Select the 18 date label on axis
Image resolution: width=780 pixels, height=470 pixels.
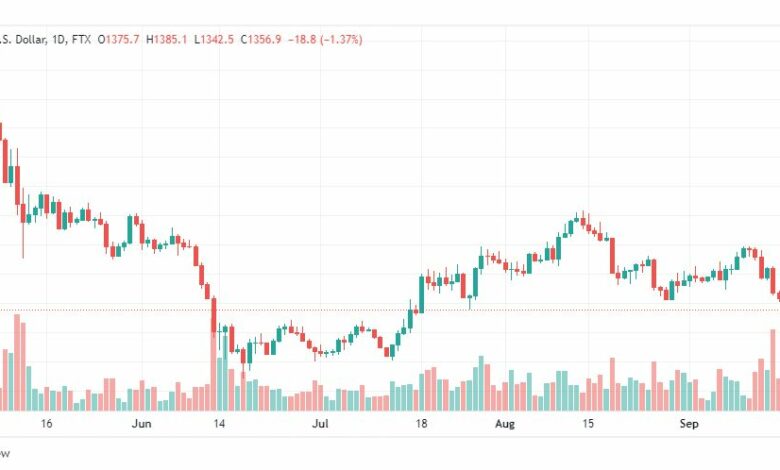pos(421,424)
